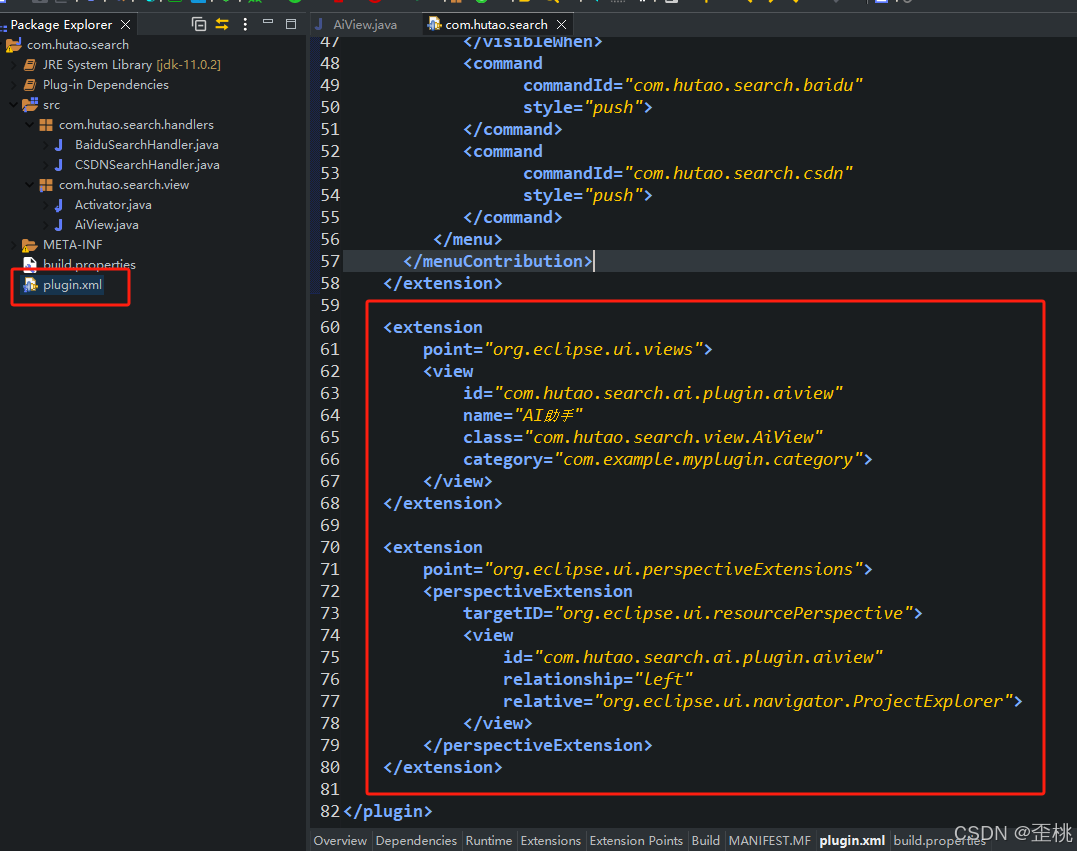Select AiView.java in the Package Explorer tree
Image resolution: width=1077 pixels, height=851 pixels.
106,225
